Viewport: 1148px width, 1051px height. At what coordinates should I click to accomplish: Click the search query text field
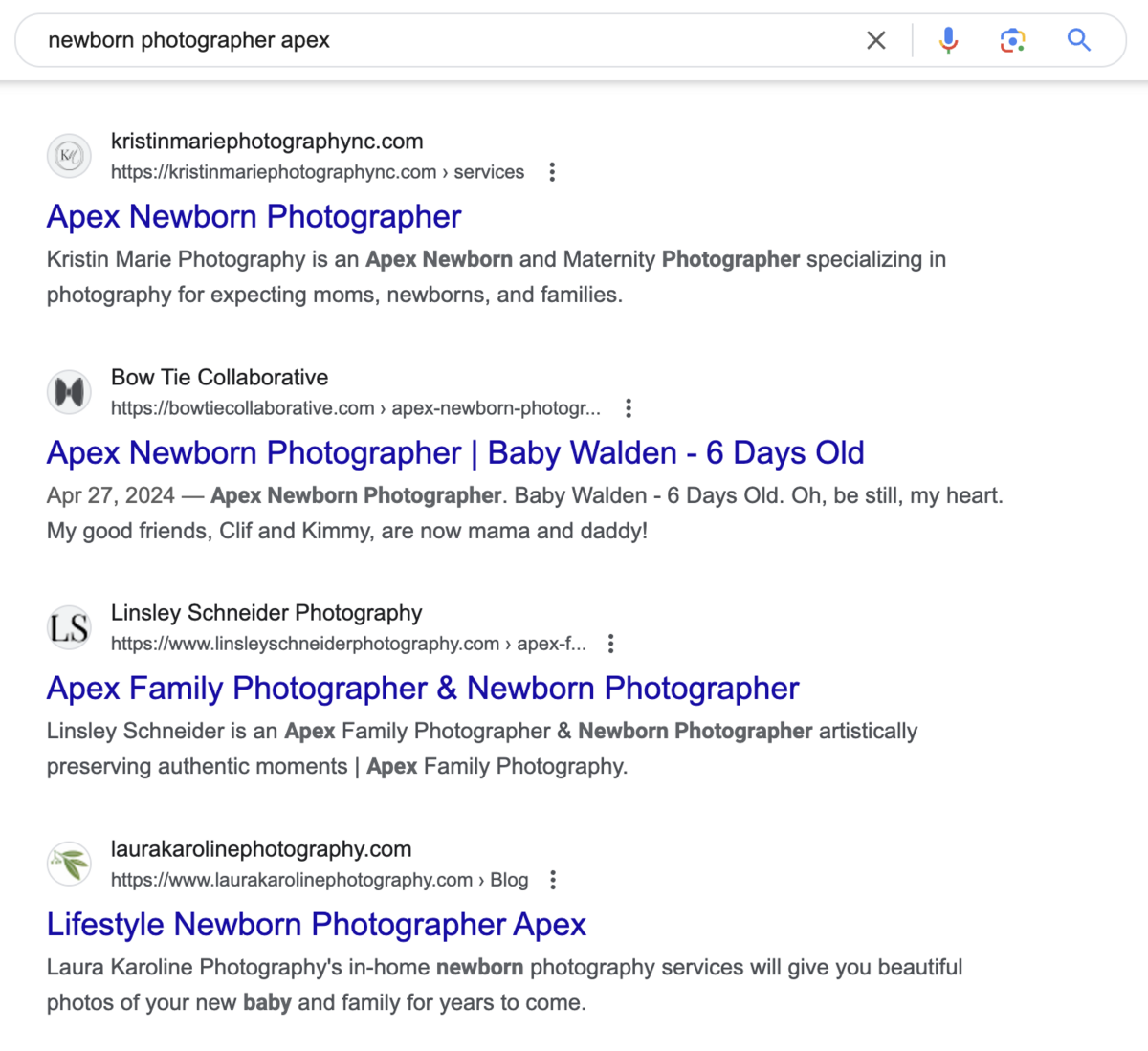point(430,40)
